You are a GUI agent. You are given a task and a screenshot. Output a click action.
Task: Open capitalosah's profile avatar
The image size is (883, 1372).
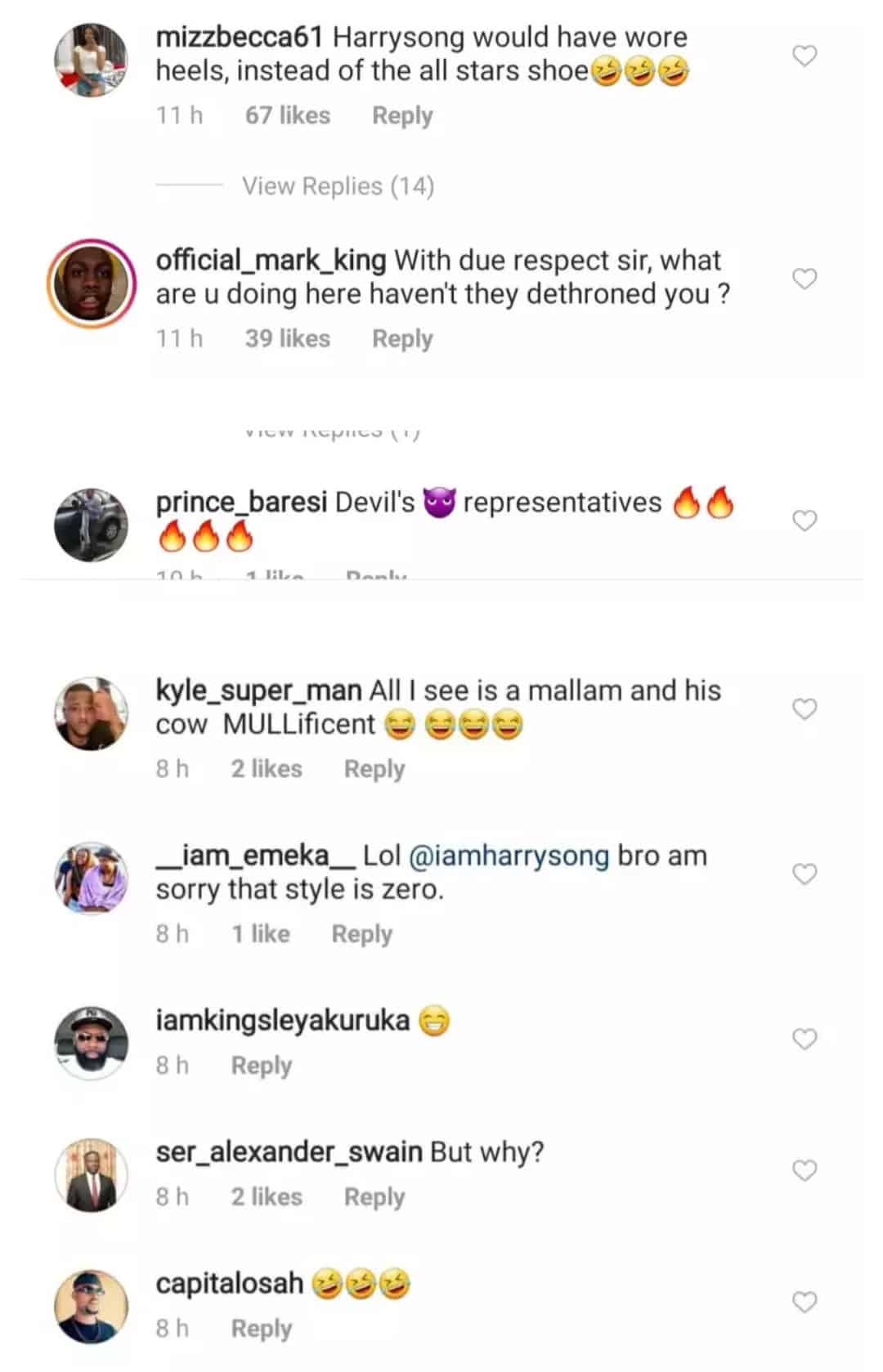[91, 1306]
